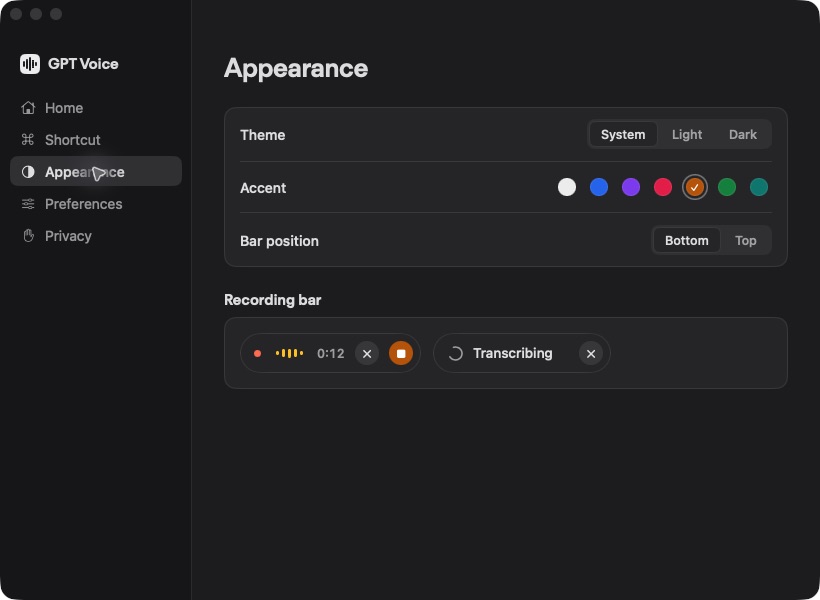Select the checked orange accent color
This screenshot has width=820, height=600.
click(694, 187)
